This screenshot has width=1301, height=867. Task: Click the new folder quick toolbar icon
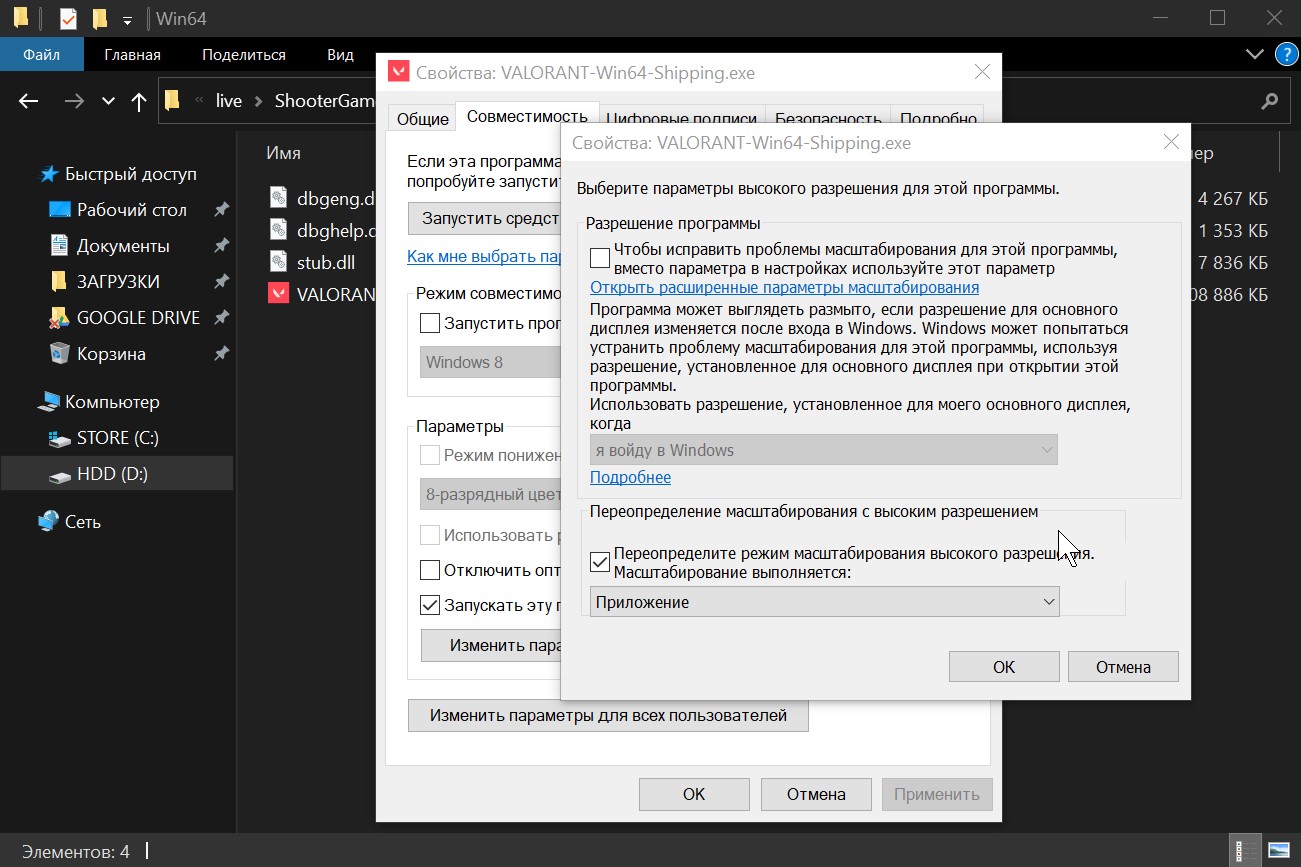[x=99, y=18]
